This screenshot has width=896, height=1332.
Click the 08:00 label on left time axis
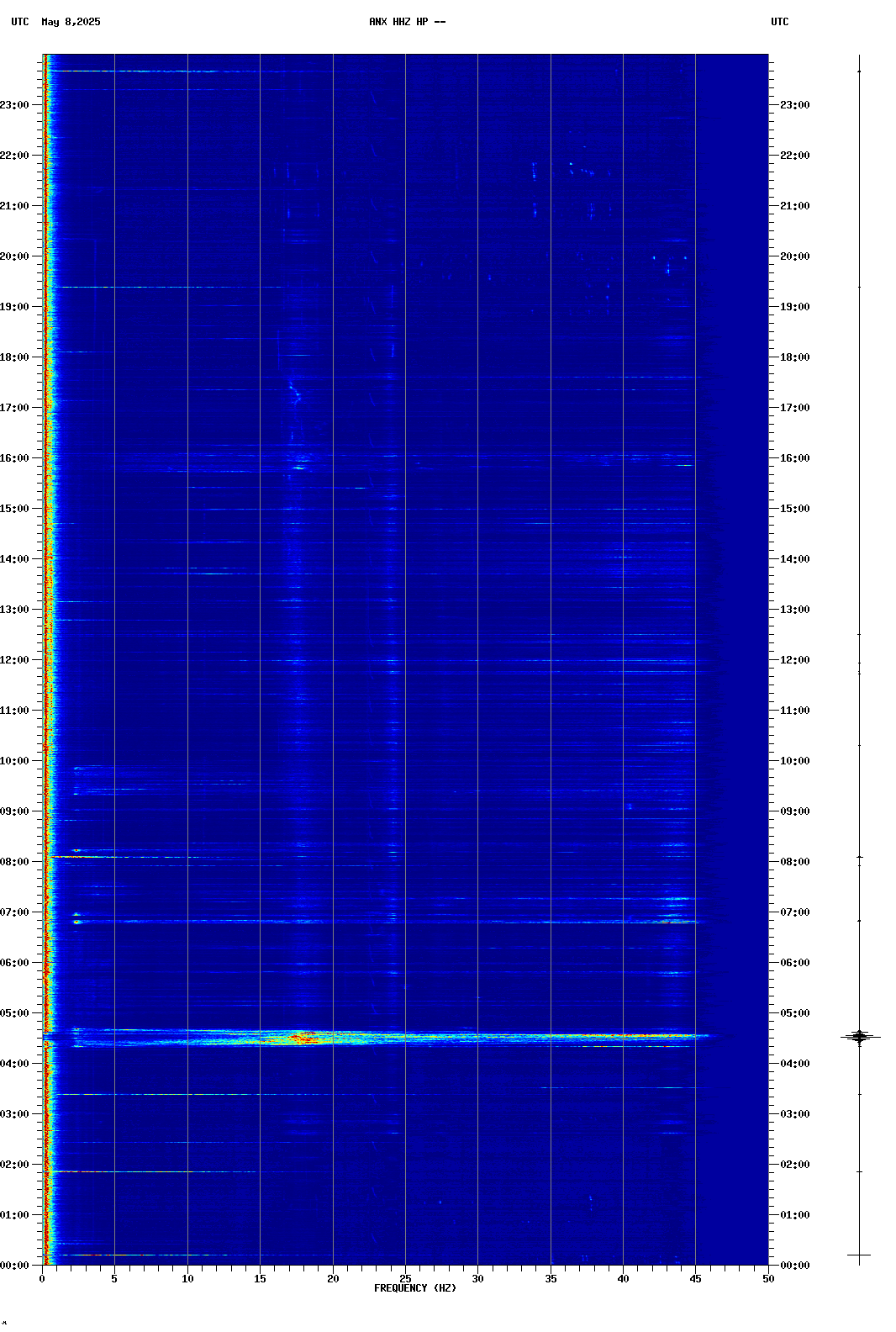coord(14,862)
